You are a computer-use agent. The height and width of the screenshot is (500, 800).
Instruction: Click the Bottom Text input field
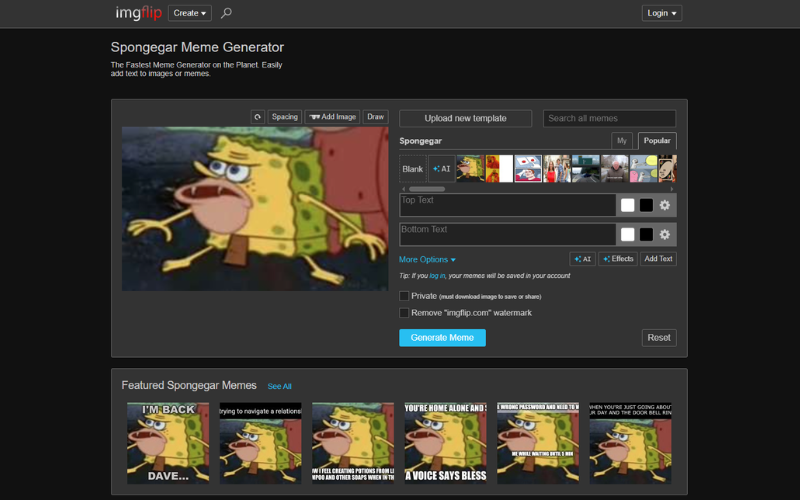coord(508,234)
